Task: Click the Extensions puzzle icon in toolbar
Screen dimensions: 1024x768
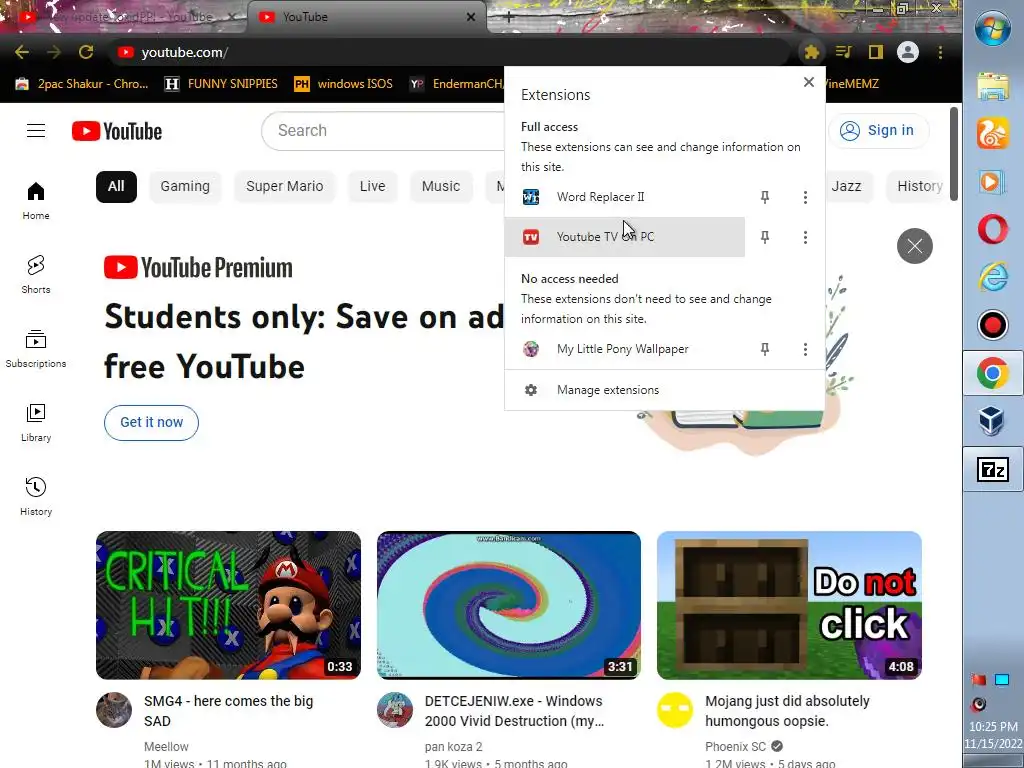Action: [x=811, y=52]
